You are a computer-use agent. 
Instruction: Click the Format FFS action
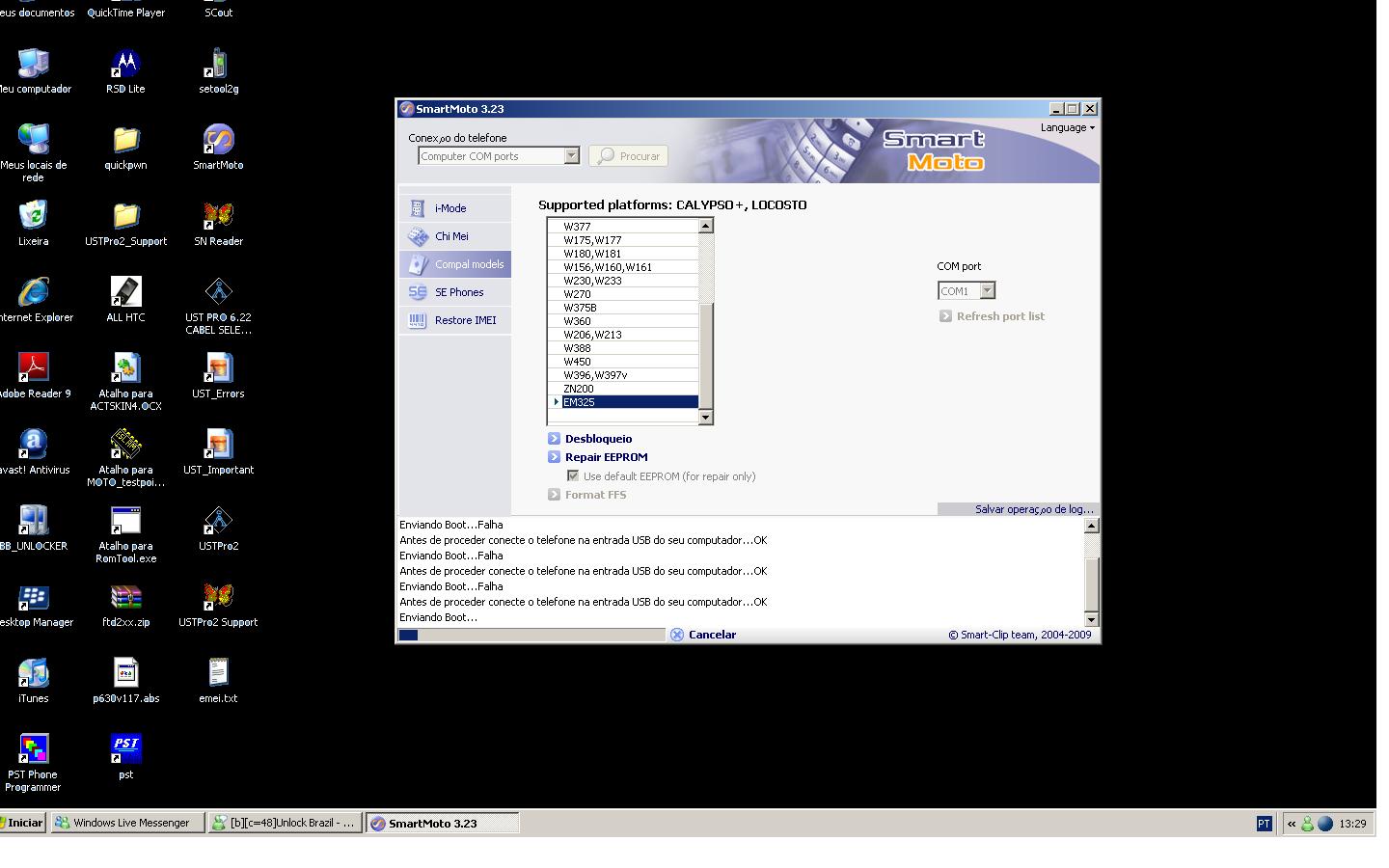[x=587, y=495]
